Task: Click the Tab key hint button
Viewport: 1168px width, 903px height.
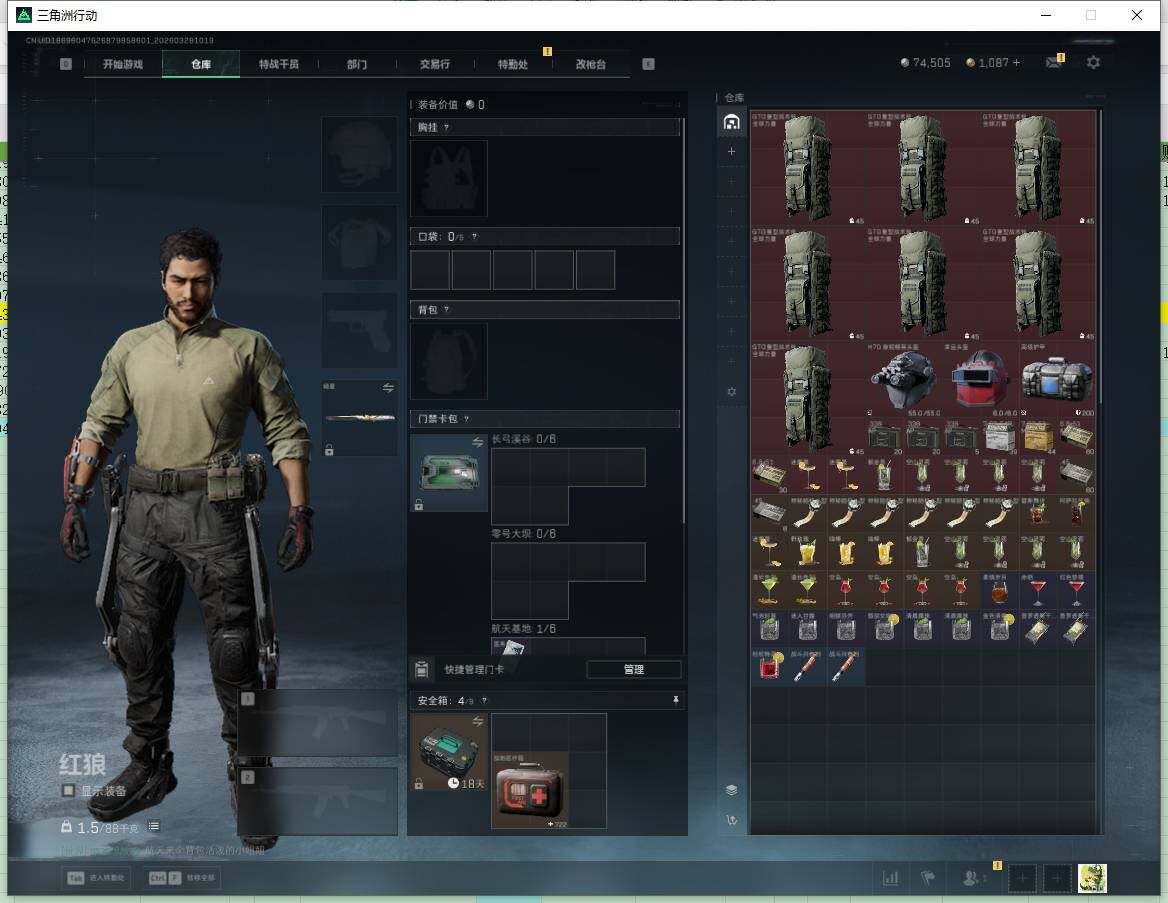Action: pyautogui.click(x=95, y=878)
